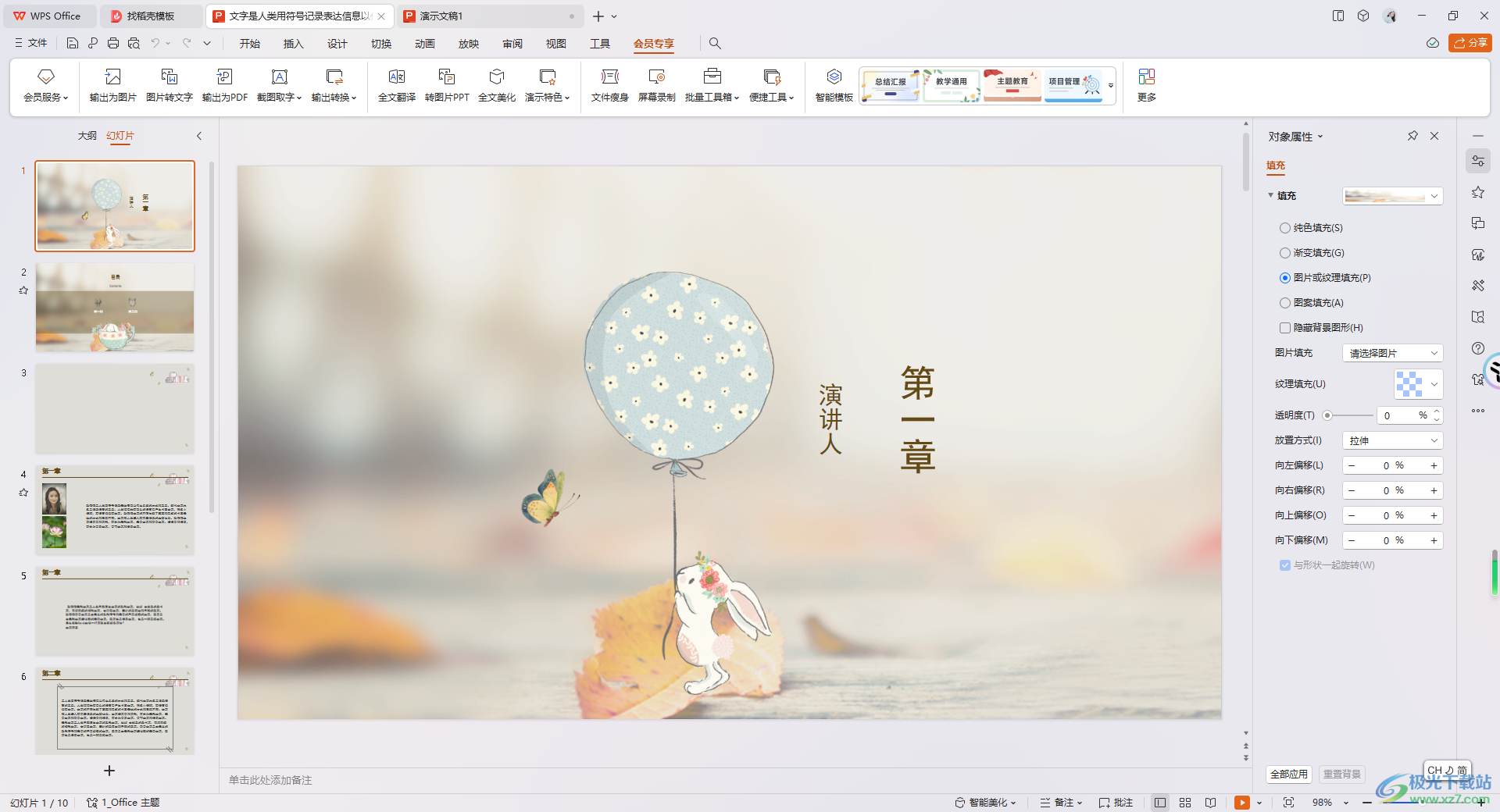Increase 向左偏移(L) with plus button
Image resolution: width=1500 pixels, height=812 pixels.
pos(1434,465)
